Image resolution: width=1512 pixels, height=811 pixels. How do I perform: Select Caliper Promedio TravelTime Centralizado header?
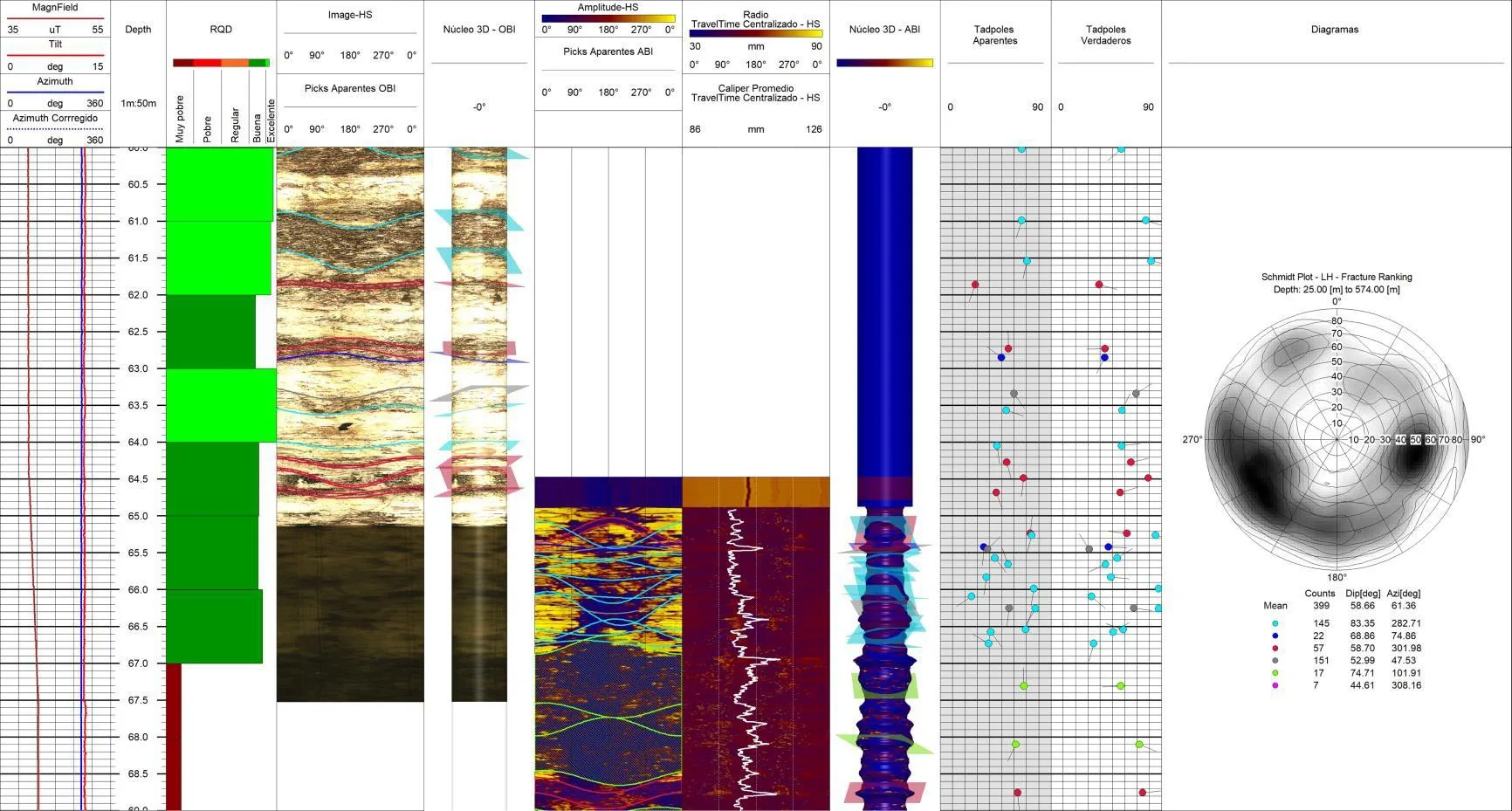(x=756, y=93)
